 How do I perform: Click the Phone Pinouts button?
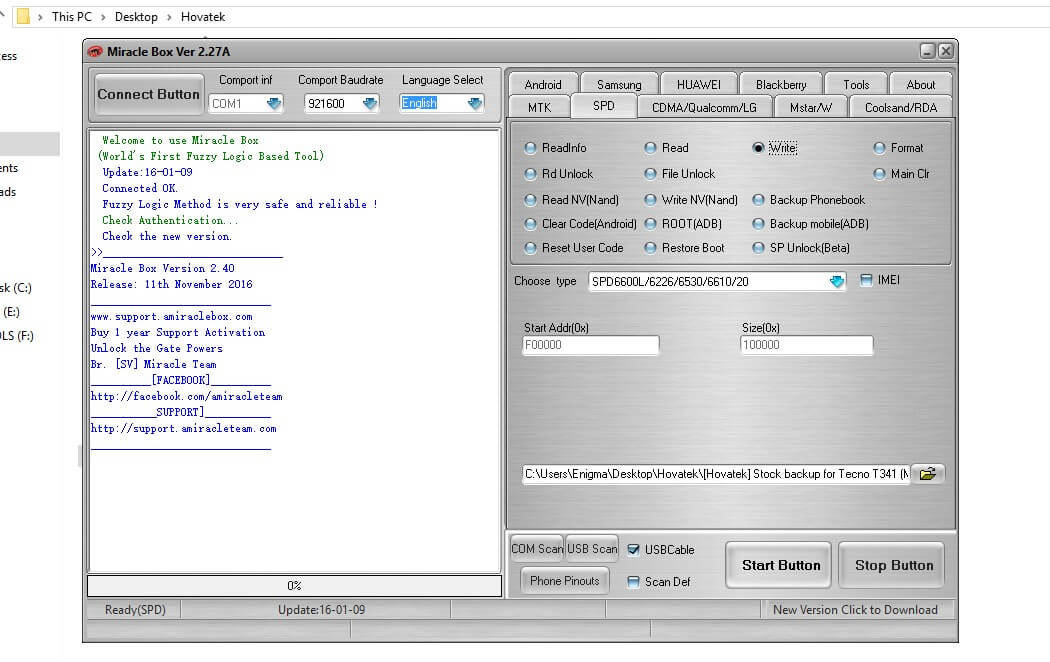point(564,581)
